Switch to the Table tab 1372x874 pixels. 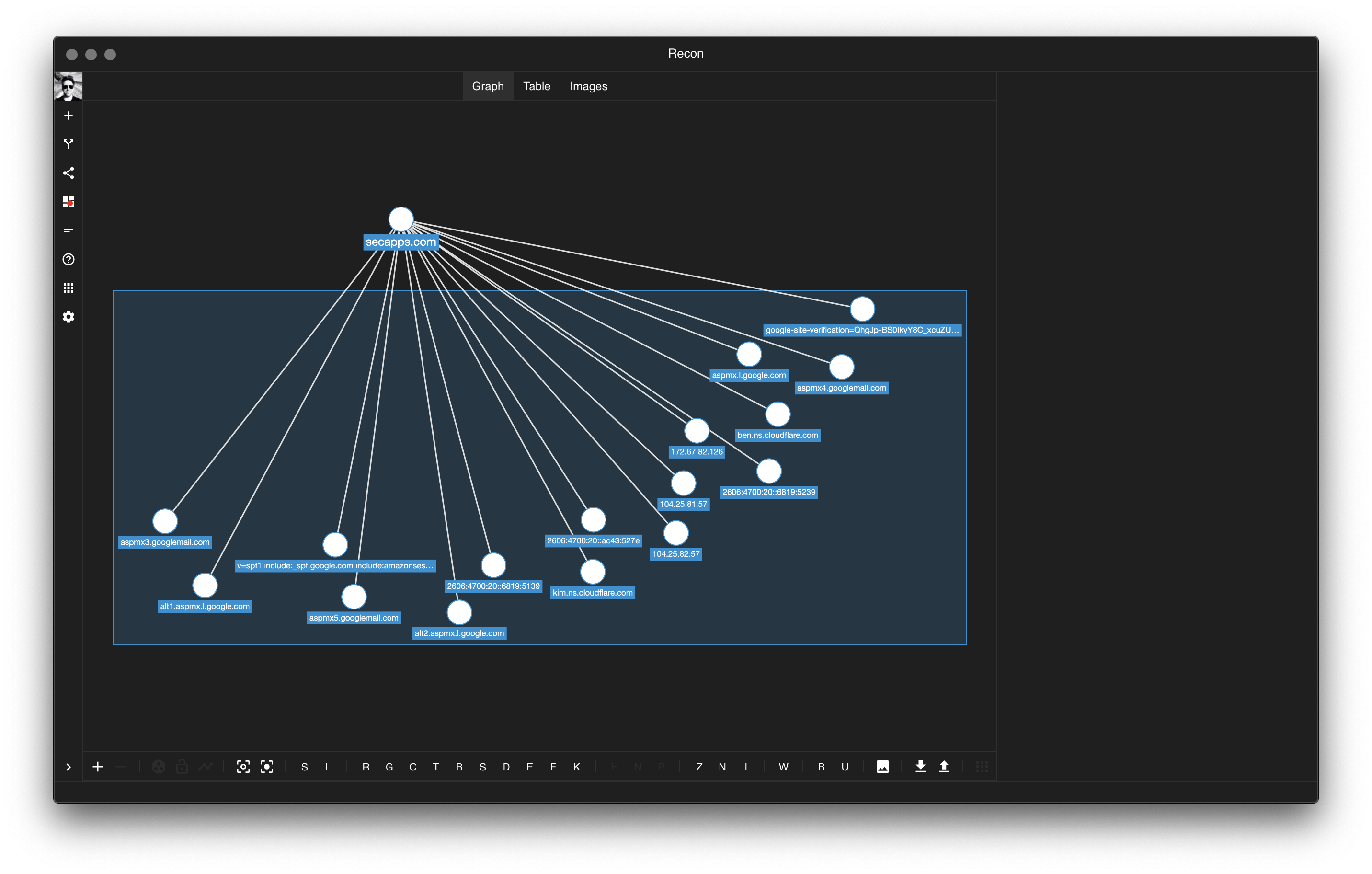536,86
